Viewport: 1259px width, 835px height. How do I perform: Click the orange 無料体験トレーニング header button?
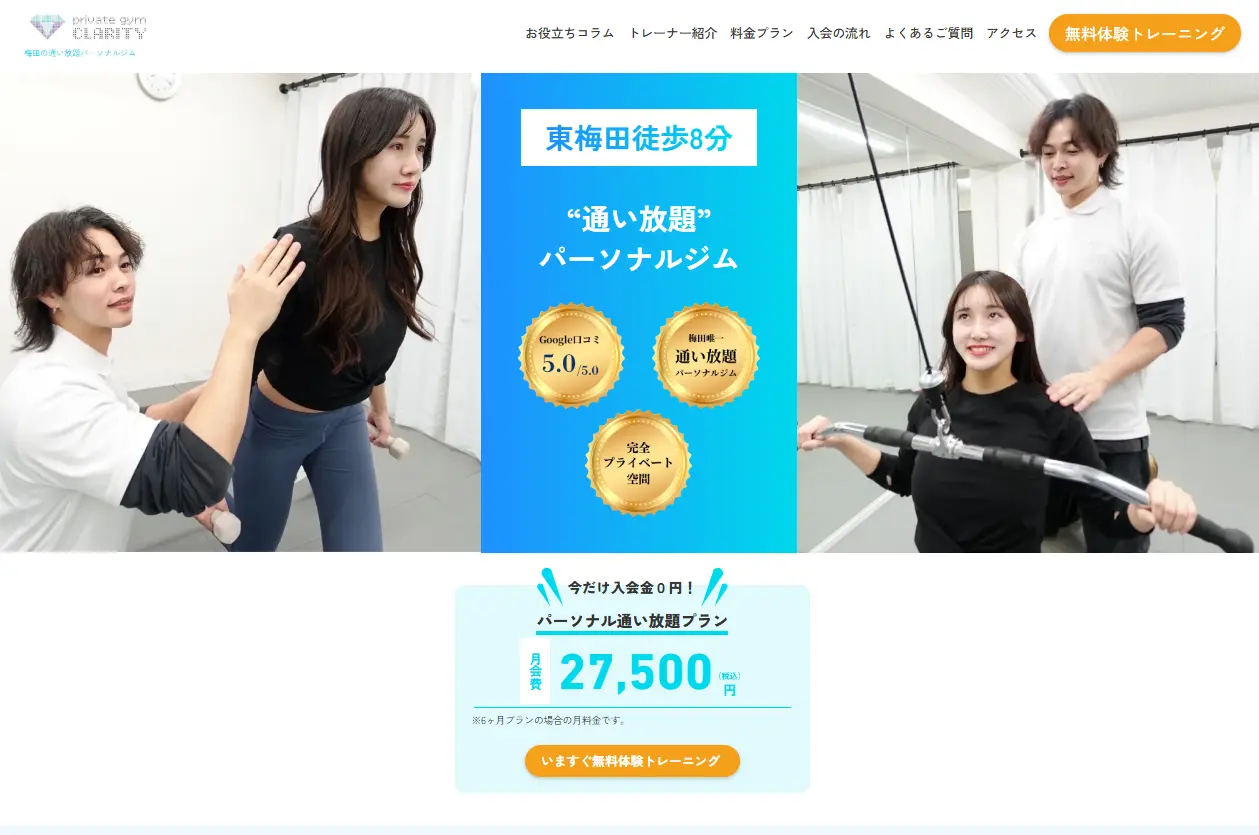coord(1145,33)
